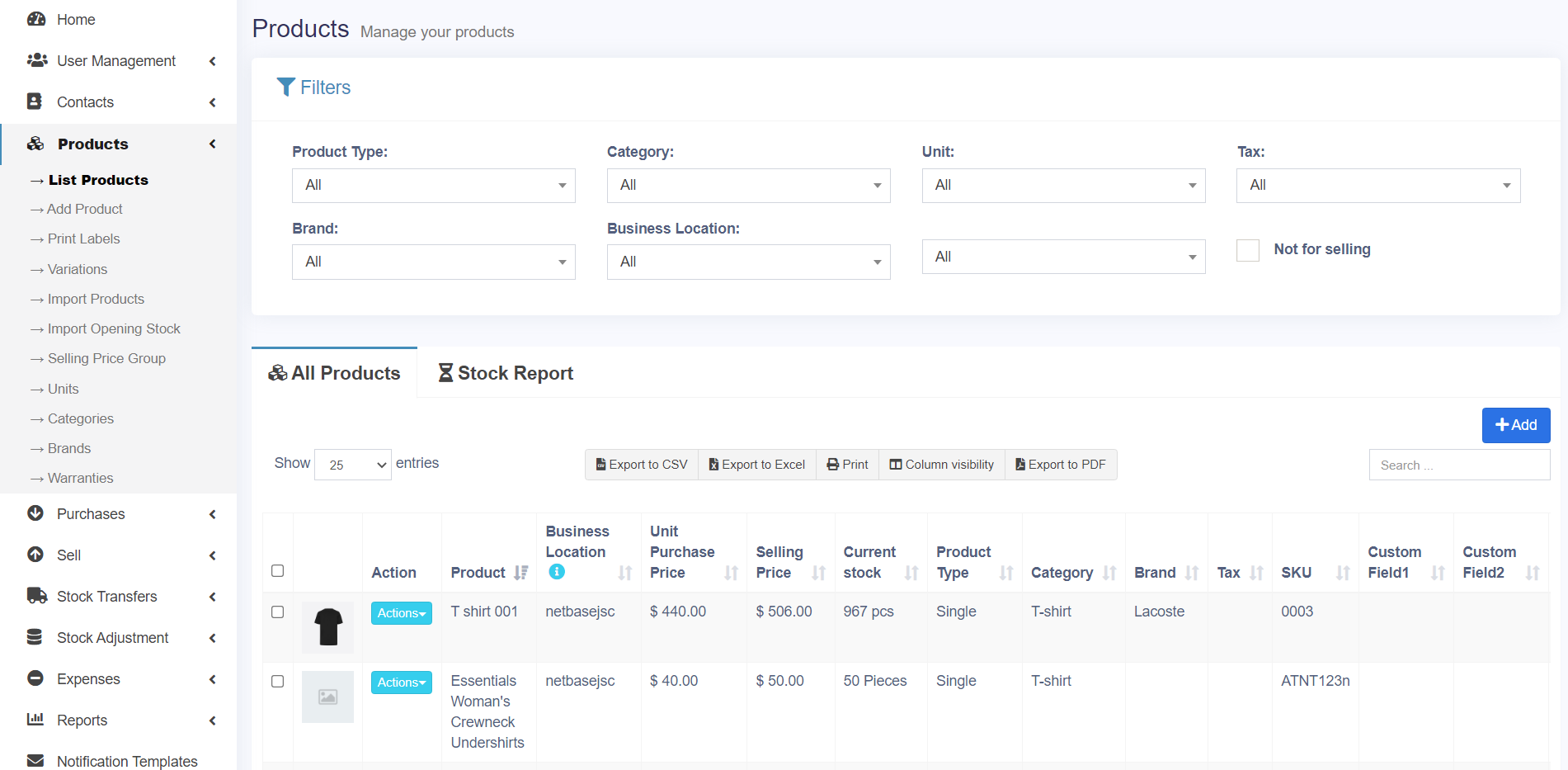
Task: Open Actions dropdown for T shirt 001
Action: coord(401,613)
